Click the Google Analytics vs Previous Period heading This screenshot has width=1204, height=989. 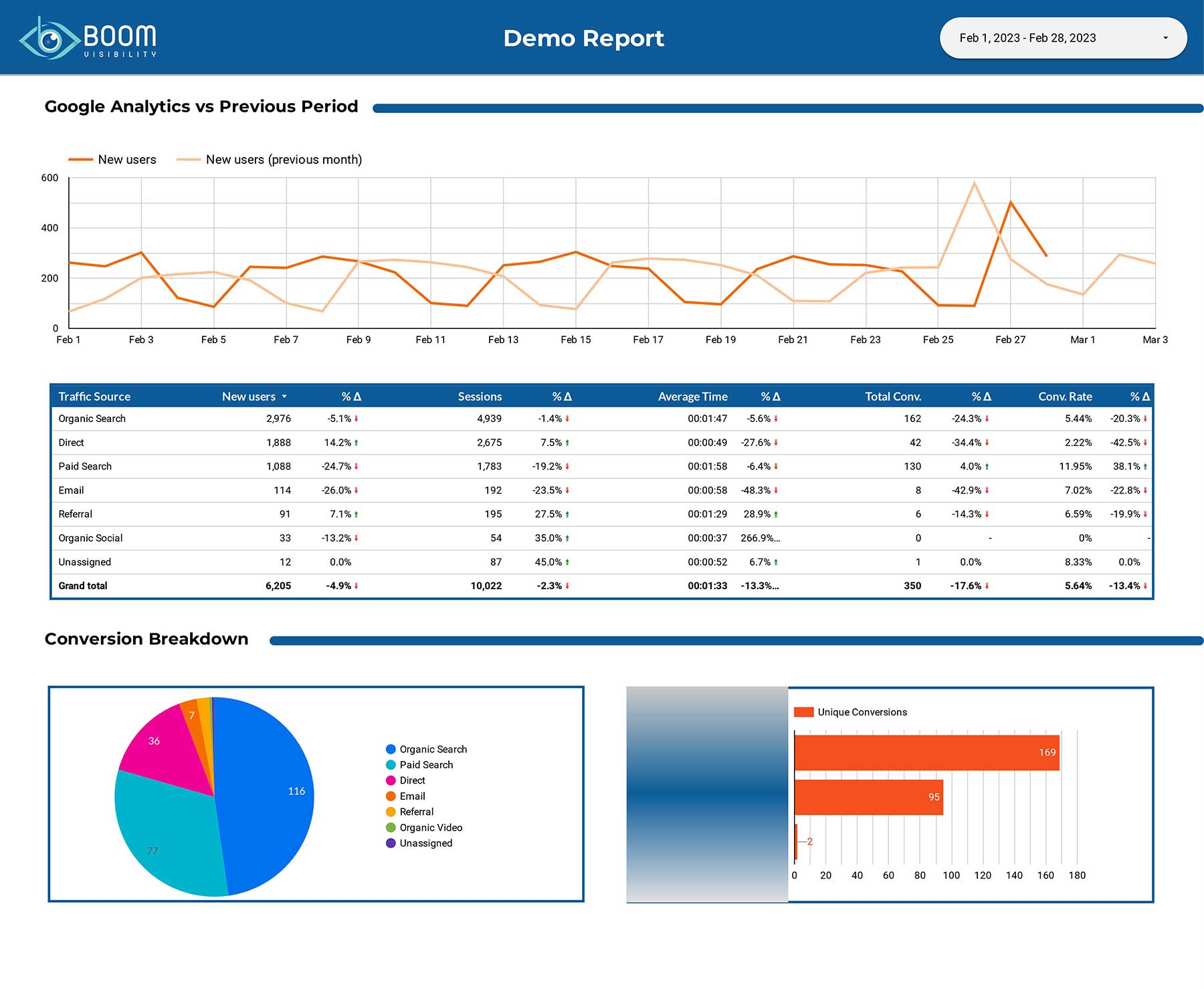(201, 107)
